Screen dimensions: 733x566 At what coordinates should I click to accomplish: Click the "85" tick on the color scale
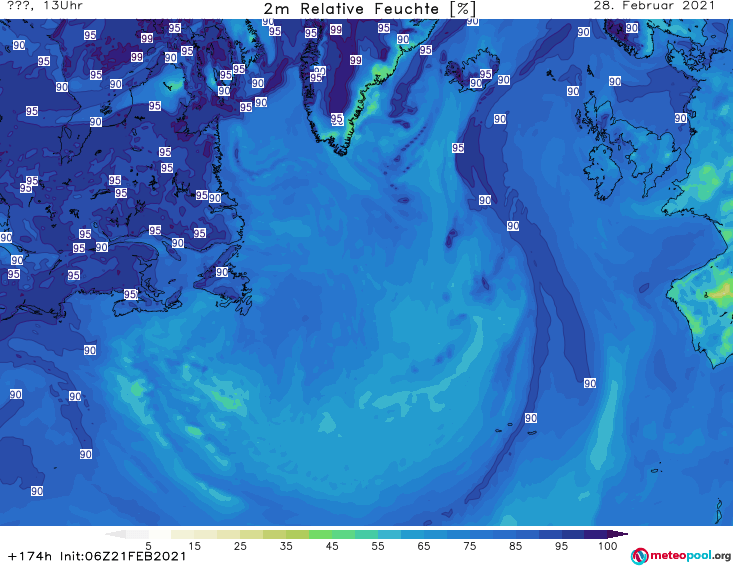516,546
